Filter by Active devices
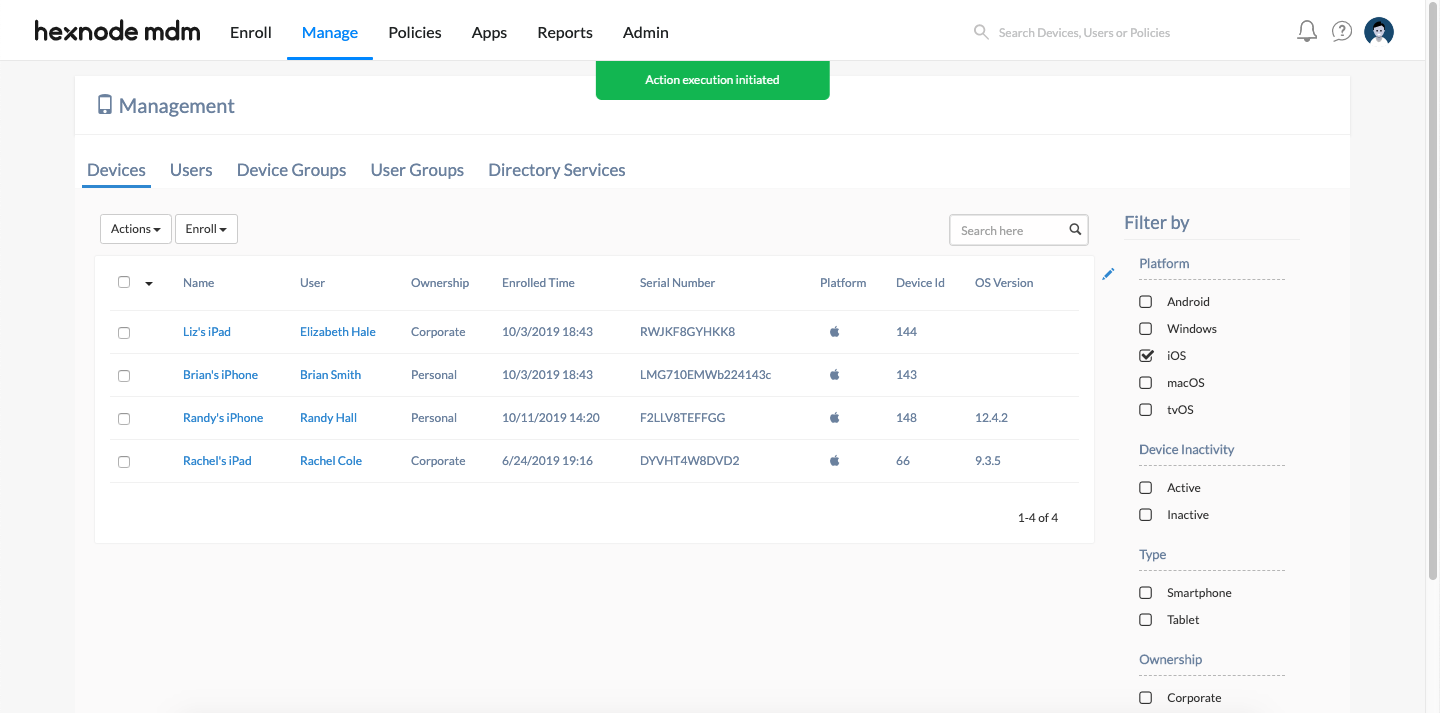Viewport: 1440px width, 713px height. [1146, 488]
